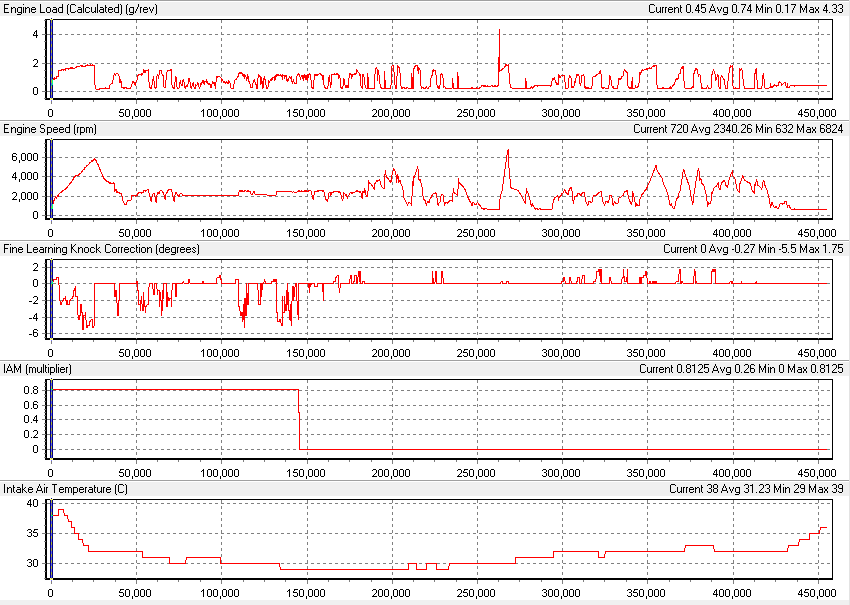The image size is (850, 605).
Task: Click the Fine Learning Knock Correction title bar
Action: (x=100, y=249)
